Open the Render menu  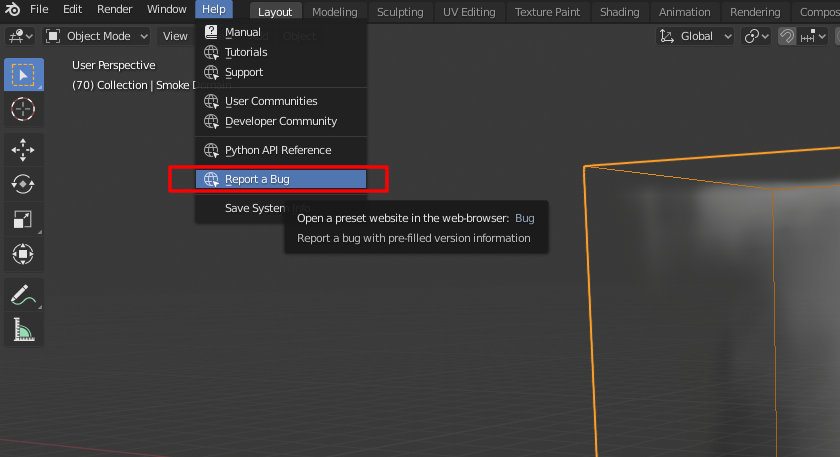114,9
